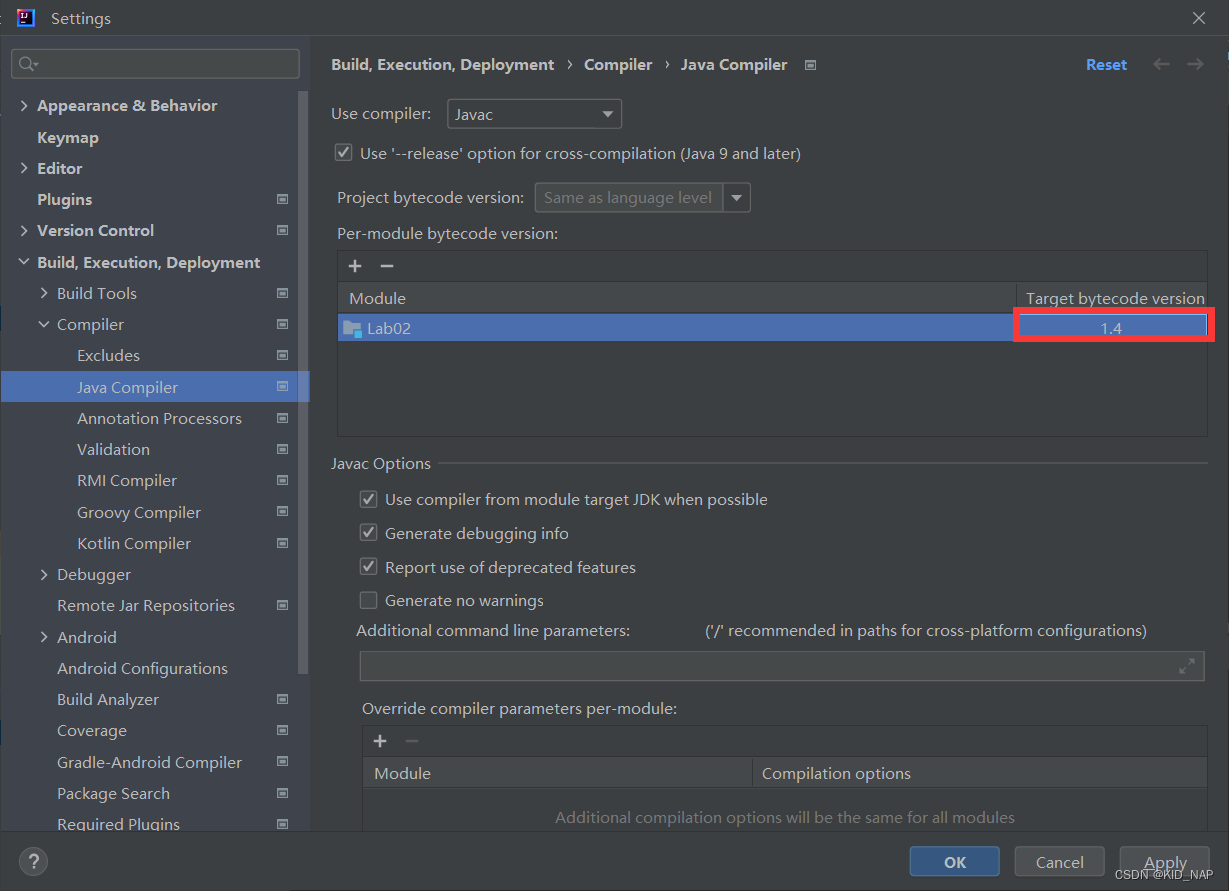Viewport: 1229px width, 891px height.
Task: Enable Generate no warnings
Action: coord(368,600)
